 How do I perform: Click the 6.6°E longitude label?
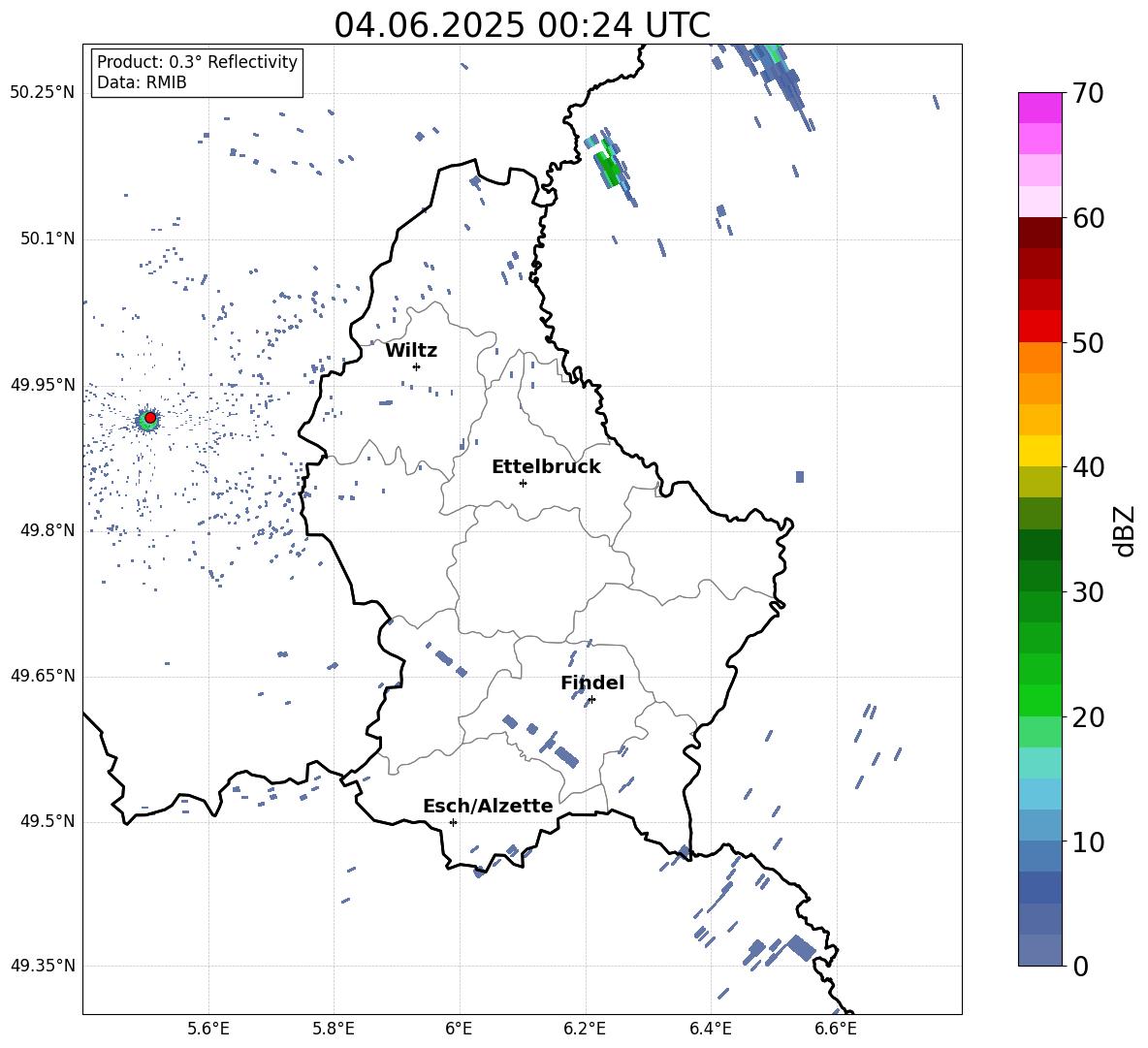coord(836,1029)
